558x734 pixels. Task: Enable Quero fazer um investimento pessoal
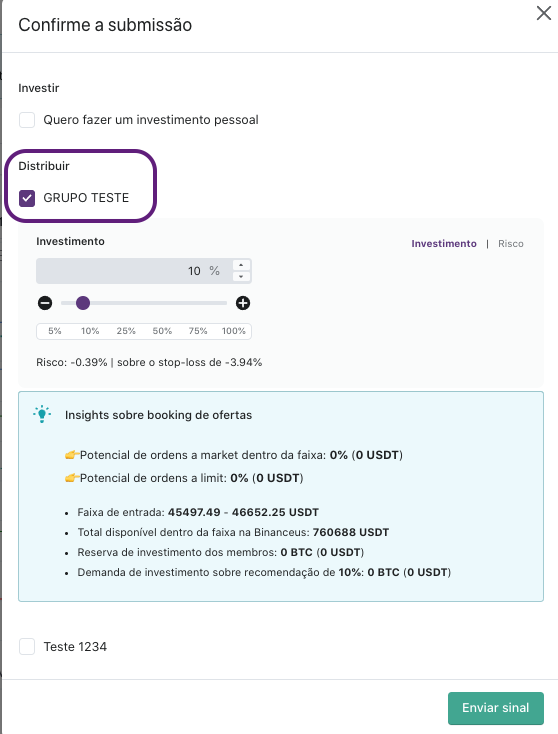pyautogui.click(x=27, y=120)
